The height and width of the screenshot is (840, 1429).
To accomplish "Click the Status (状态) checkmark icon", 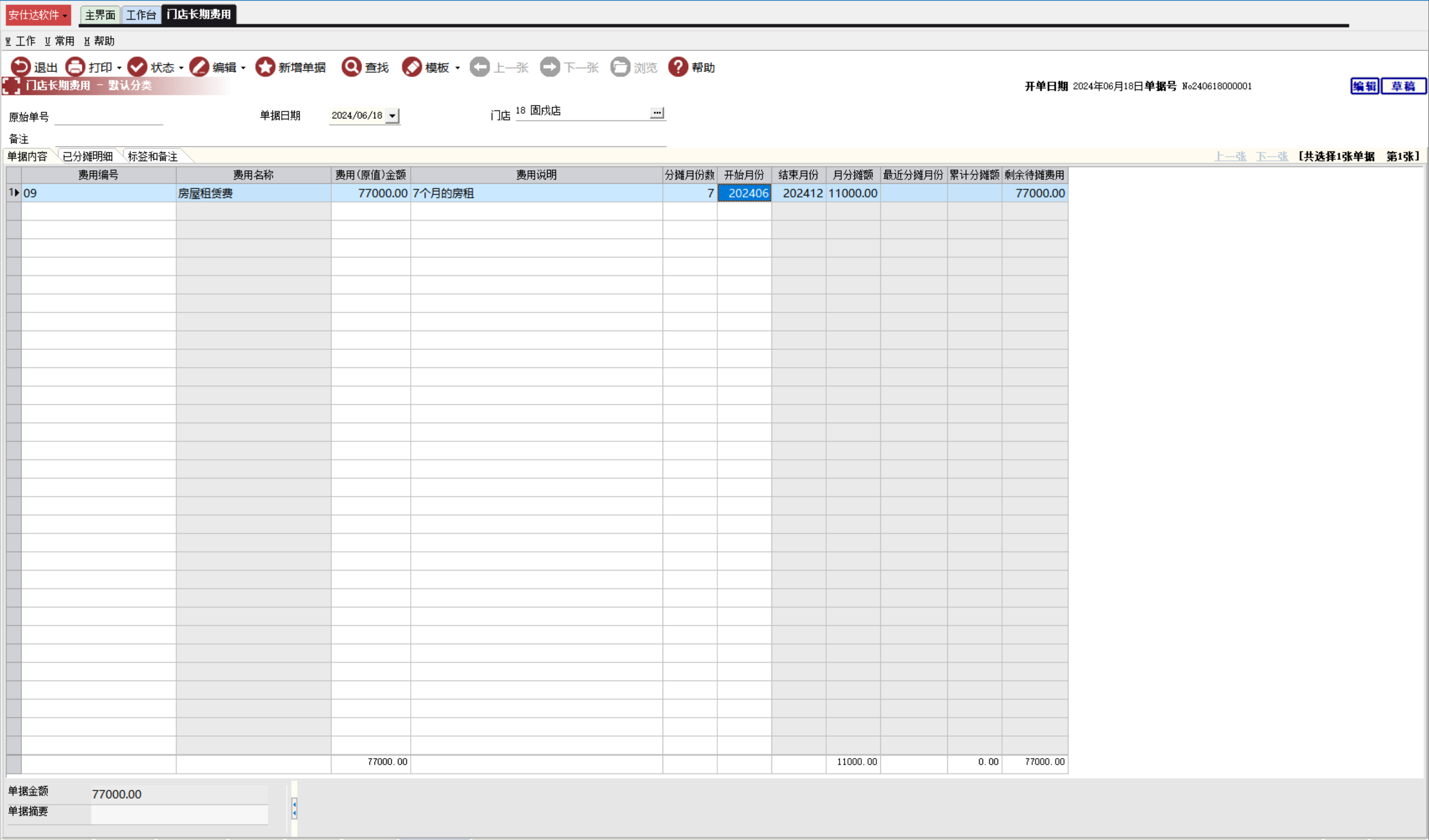I will point(137,67).
